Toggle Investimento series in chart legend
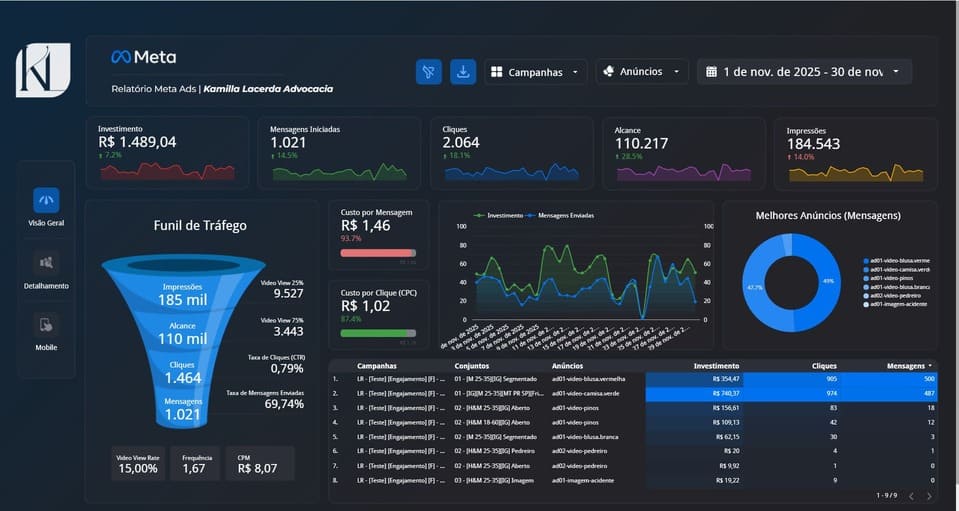Screen dimensions: 959x511 click(x=497, y=215)
